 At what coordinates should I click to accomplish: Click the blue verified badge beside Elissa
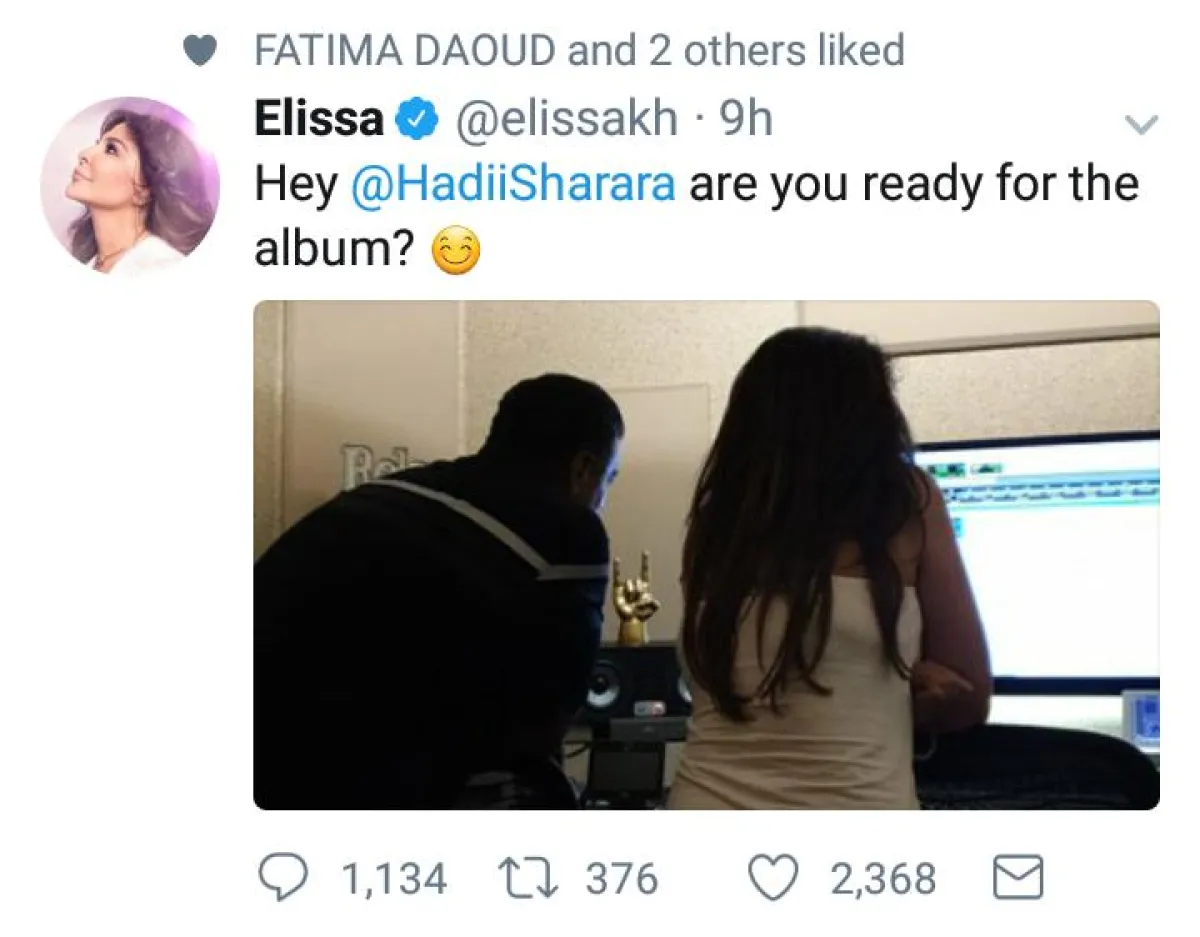coord(417,121)
